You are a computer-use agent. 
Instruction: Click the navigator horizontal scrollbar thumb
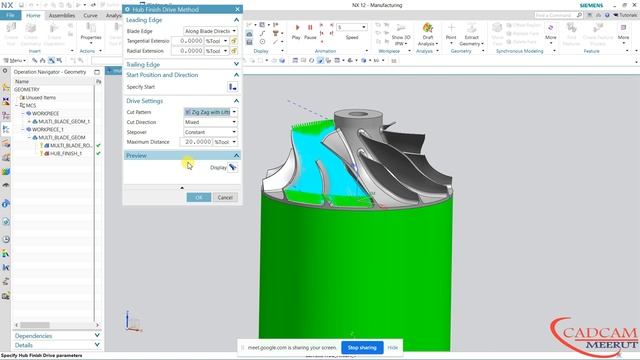(x=35, y=325)
